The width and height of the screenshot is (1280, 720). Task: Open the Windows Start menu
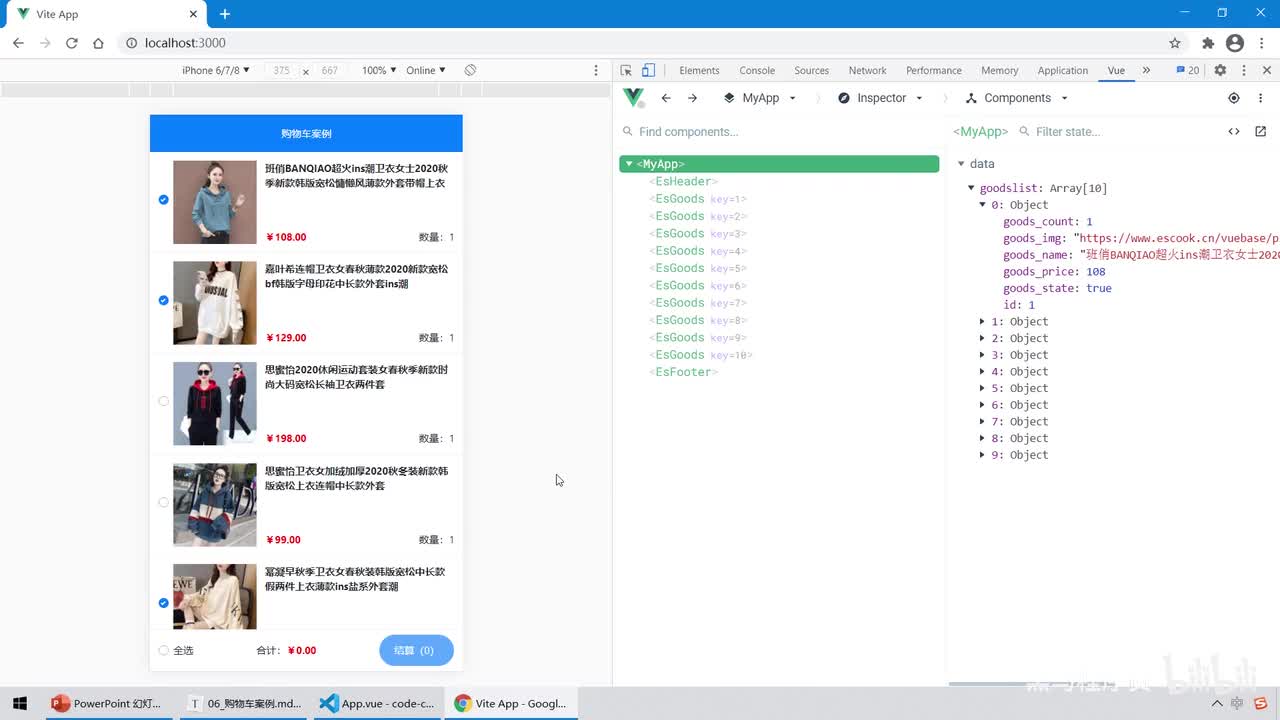click(x=20, y=703)
